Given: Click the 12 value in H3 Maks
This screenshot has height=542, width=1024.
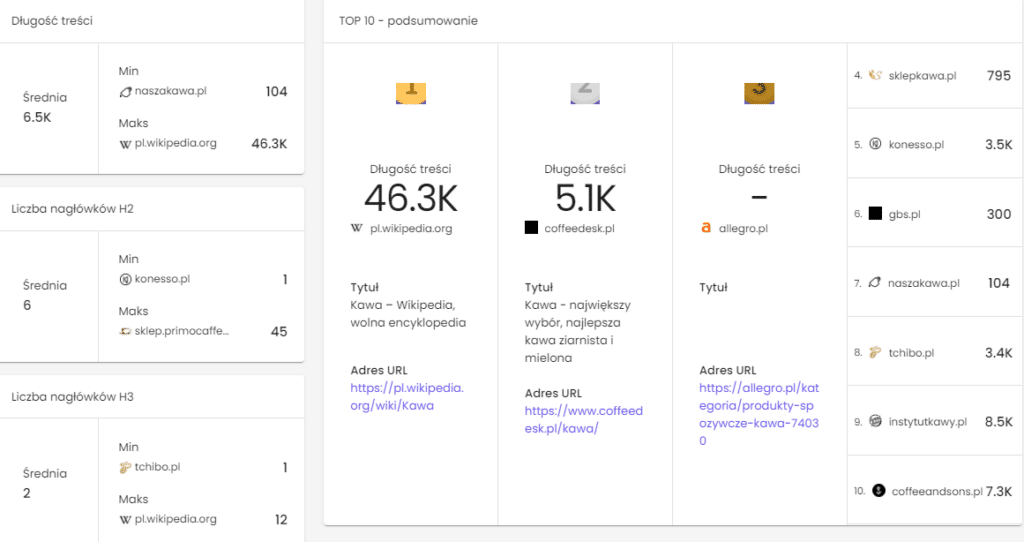Looking at the screenshot, I should [281, 520].
